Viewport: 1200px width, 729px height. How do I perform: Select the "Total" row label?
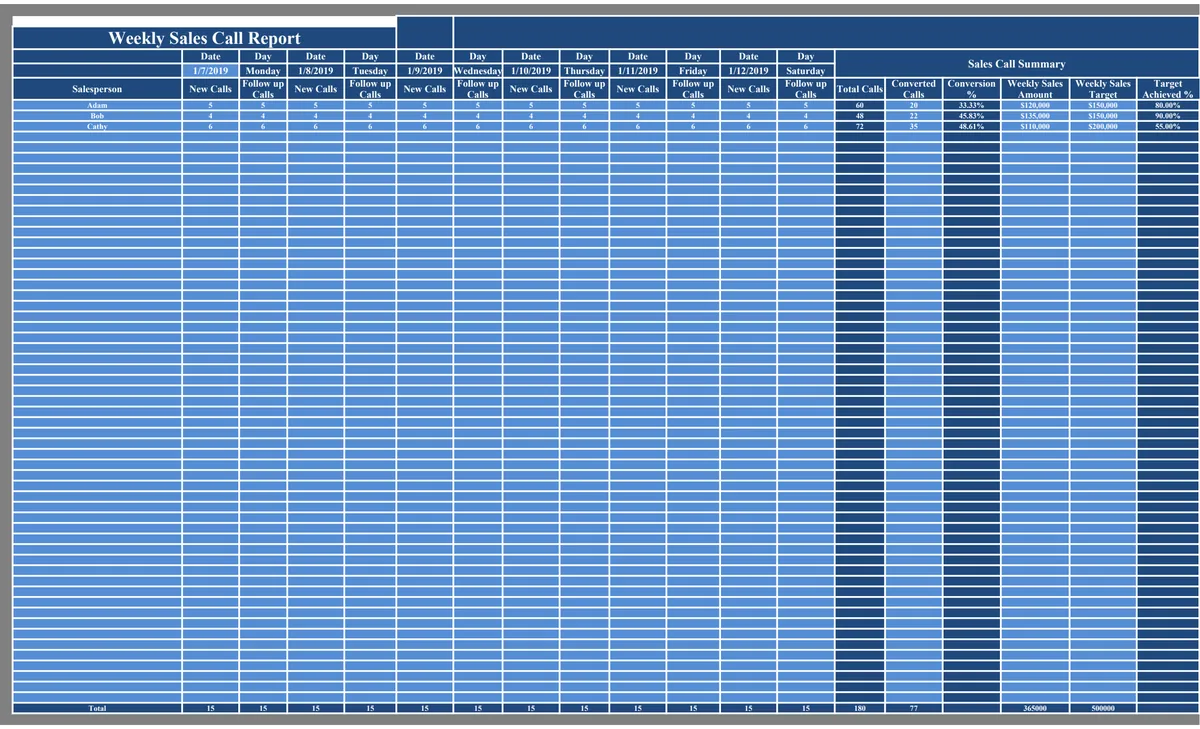point(97,708)
